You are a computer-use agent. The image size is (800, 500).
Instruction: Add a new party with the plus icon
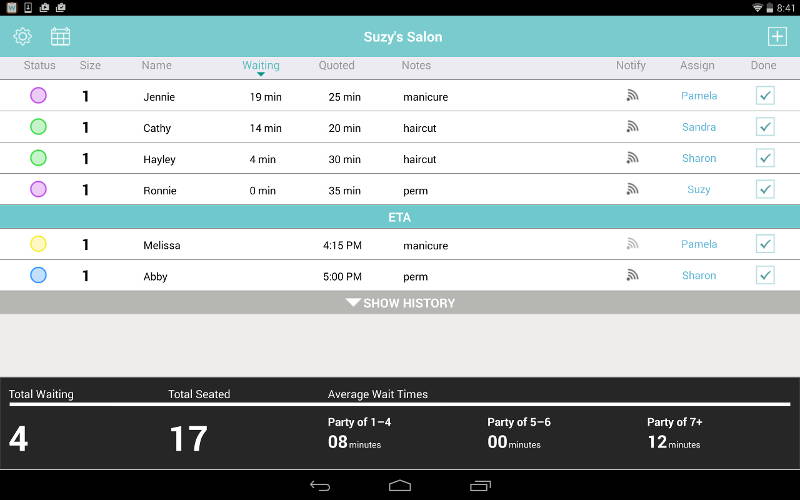pyautogui.click(x=777, y=36)
